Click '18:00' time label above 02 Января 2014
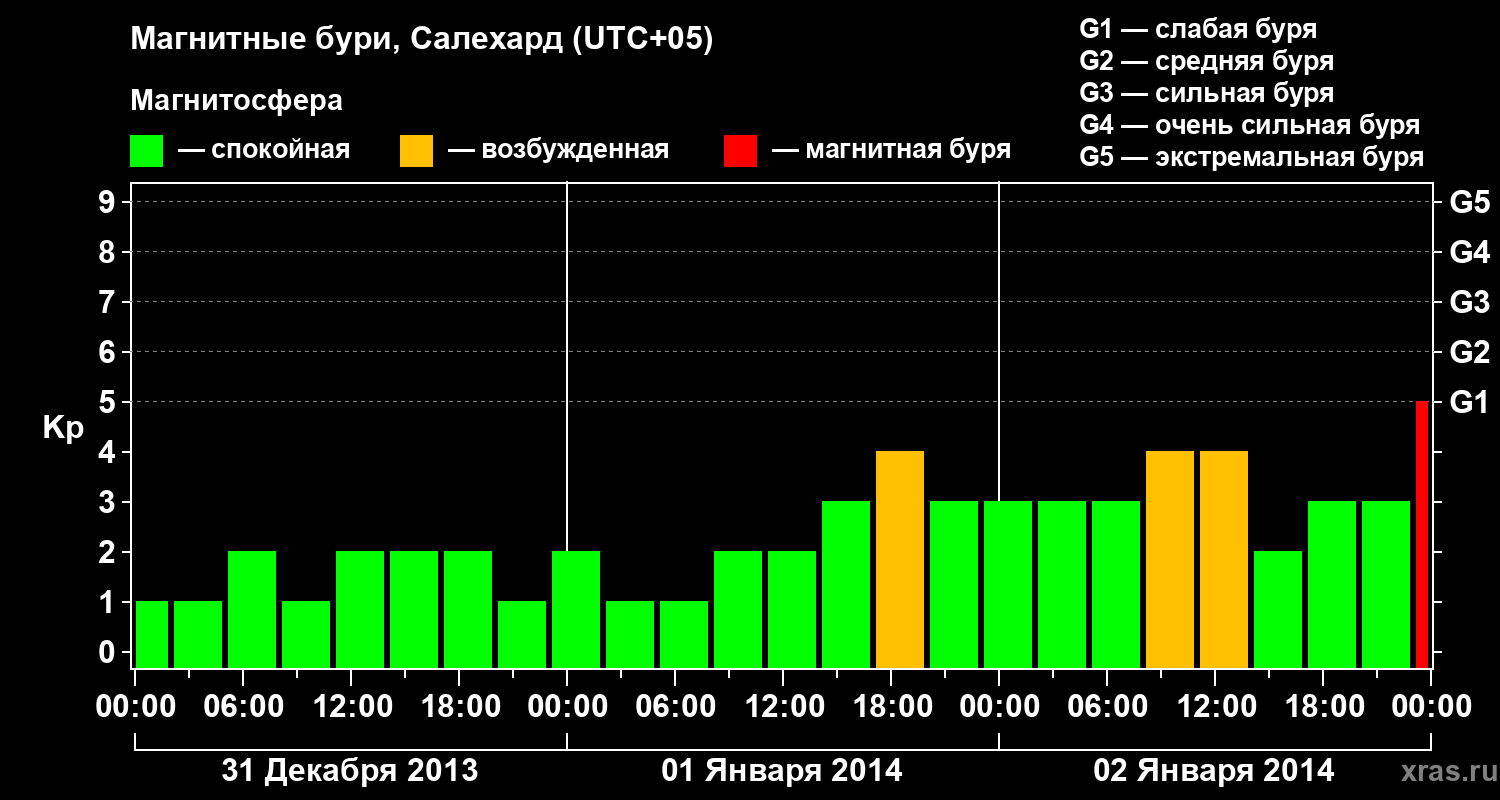This screenshot has width=1500, height=800. click(x=1323, y=707)
